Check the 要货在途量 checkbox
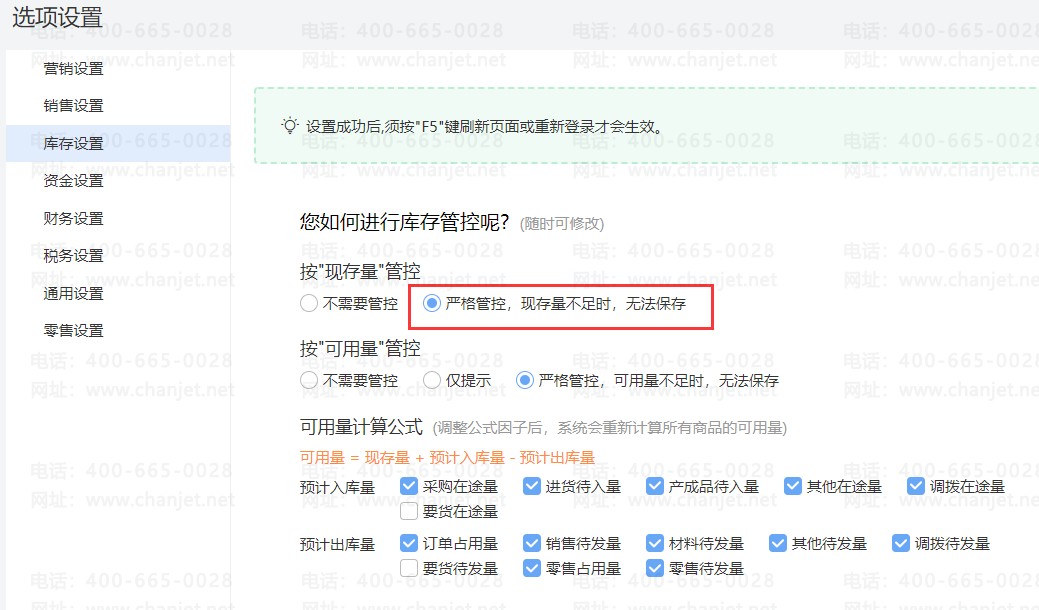The height and width of the screenshot is (610, 1039). click(x=409, y=511)
